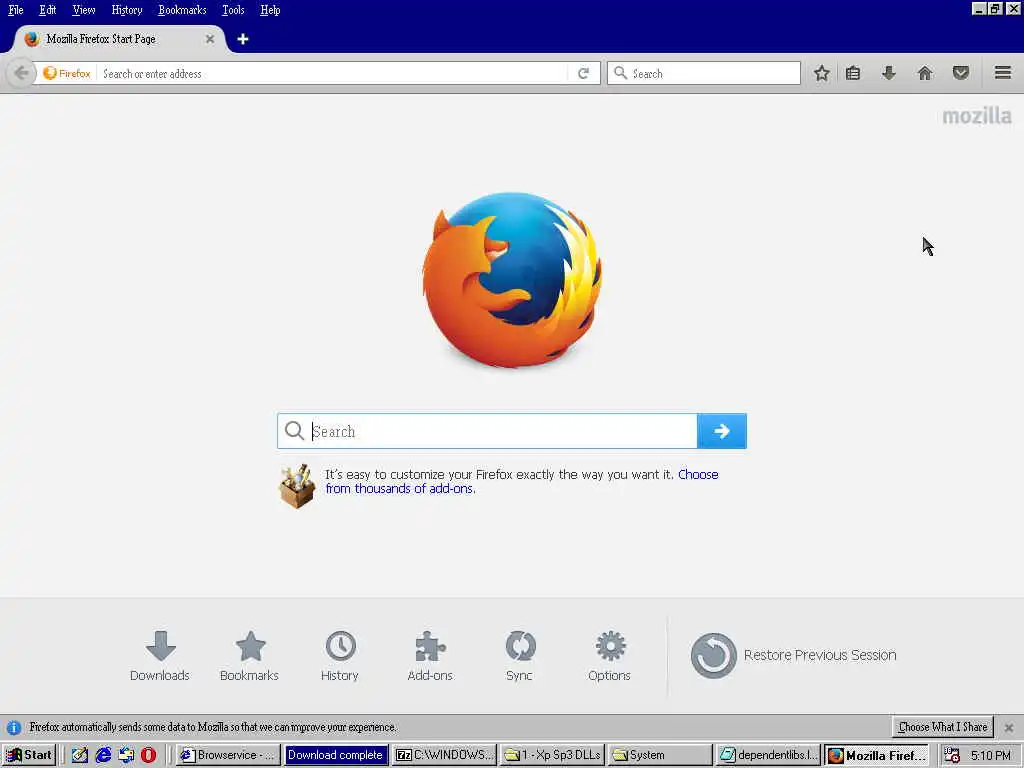Open the Help menu
The height and width of the screenshot is (768, 1024).
click(x=270, y=10)
